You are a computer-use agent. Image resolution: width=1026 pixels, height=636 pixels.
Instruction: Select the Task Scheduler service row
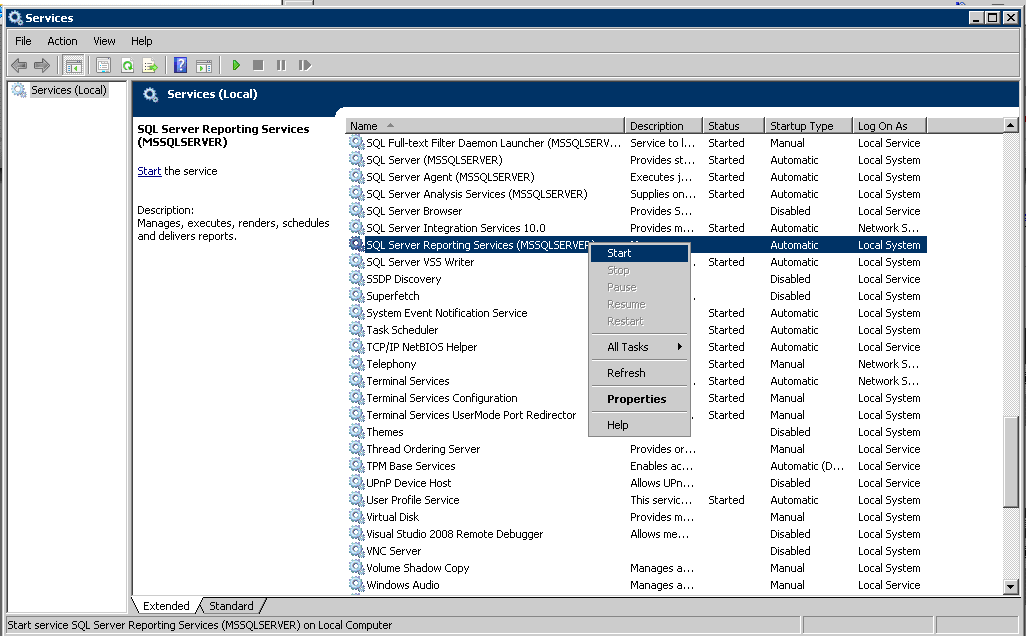pos(637,330)
